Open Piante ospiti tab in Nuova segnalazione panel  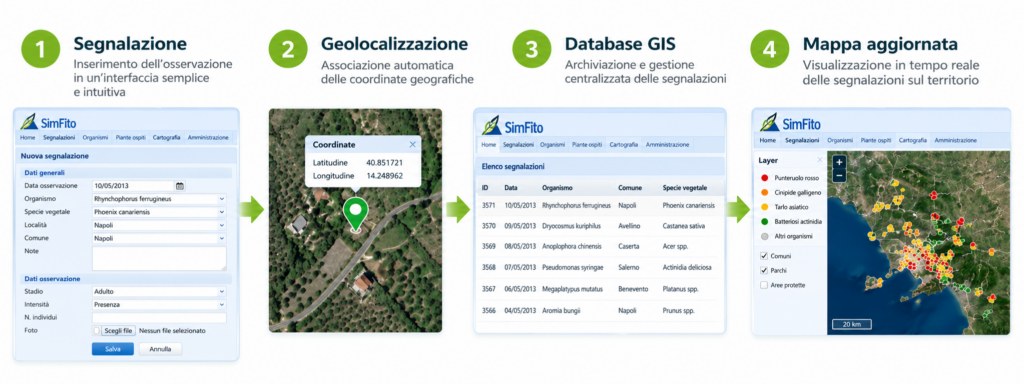(x=131, y=138)
